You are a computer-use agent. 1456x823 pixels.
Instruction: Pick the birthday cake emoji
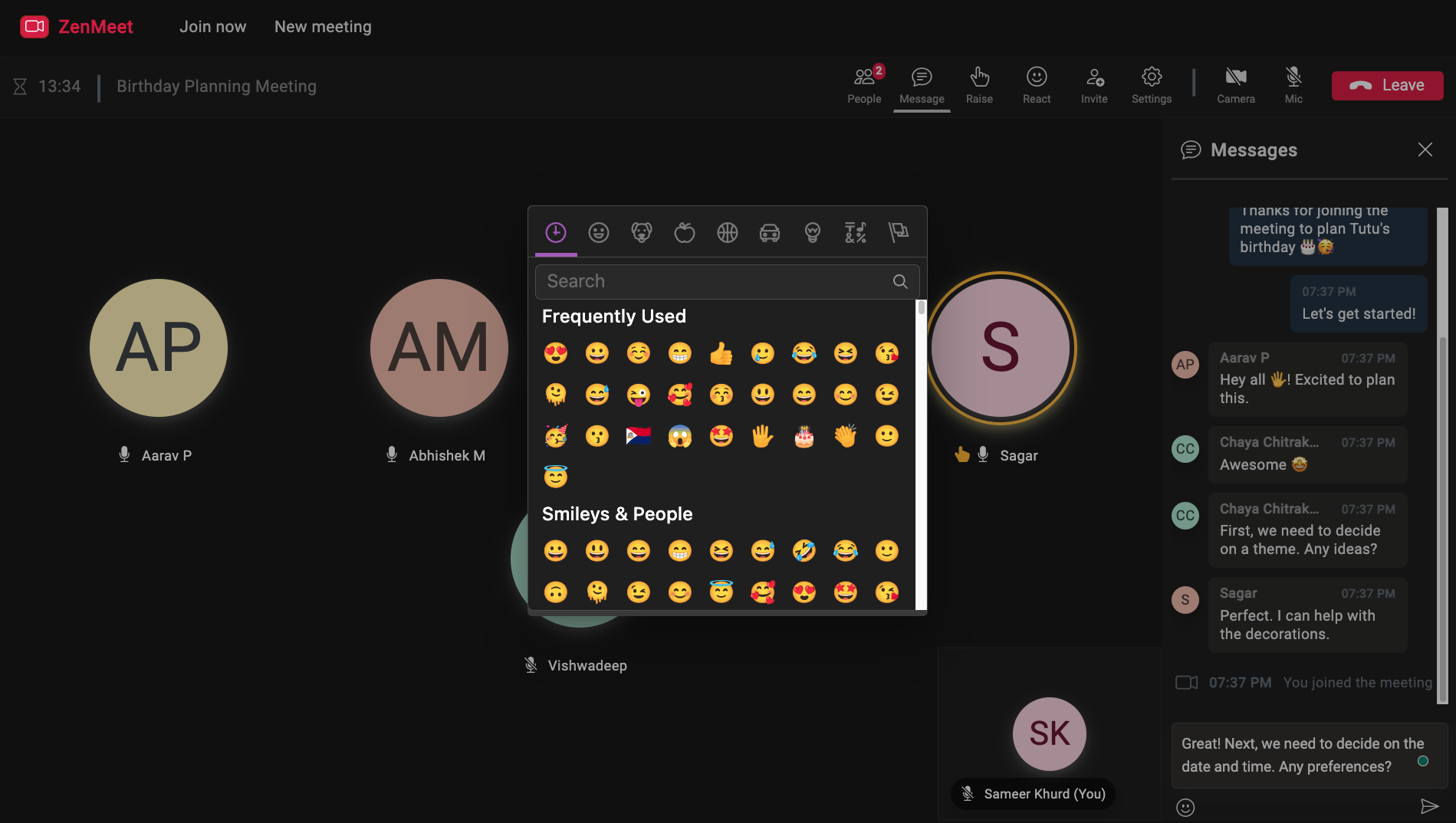[804, 436]
